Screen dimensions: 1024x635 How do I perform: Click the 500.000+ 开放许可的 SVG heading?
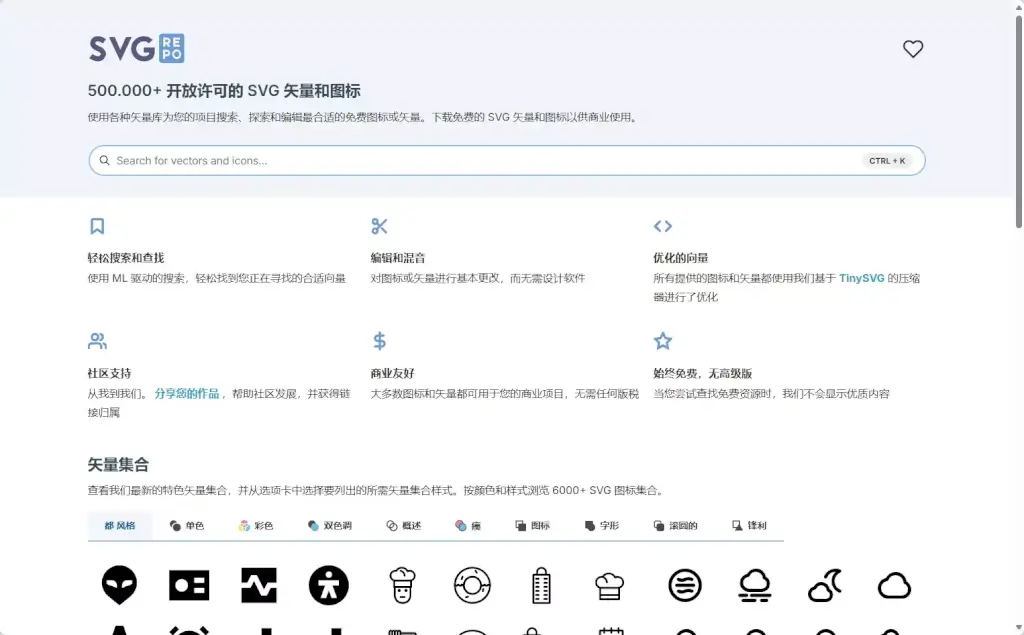point(224,91)
